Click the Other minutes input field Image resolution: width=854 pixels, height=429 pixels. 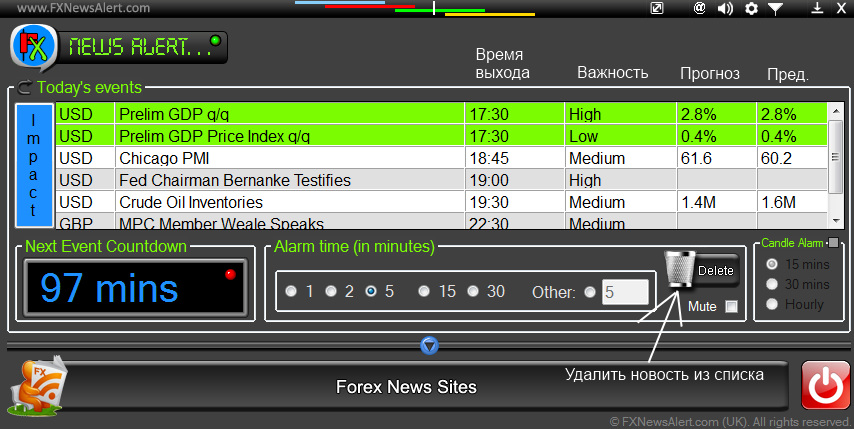[x=625, y=292]
